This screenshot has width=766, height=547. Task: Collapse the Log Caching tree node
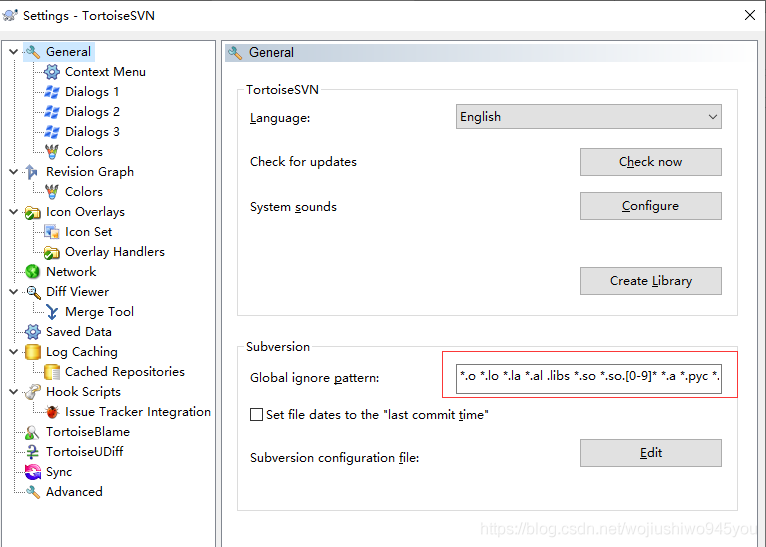tap(14, 352)
